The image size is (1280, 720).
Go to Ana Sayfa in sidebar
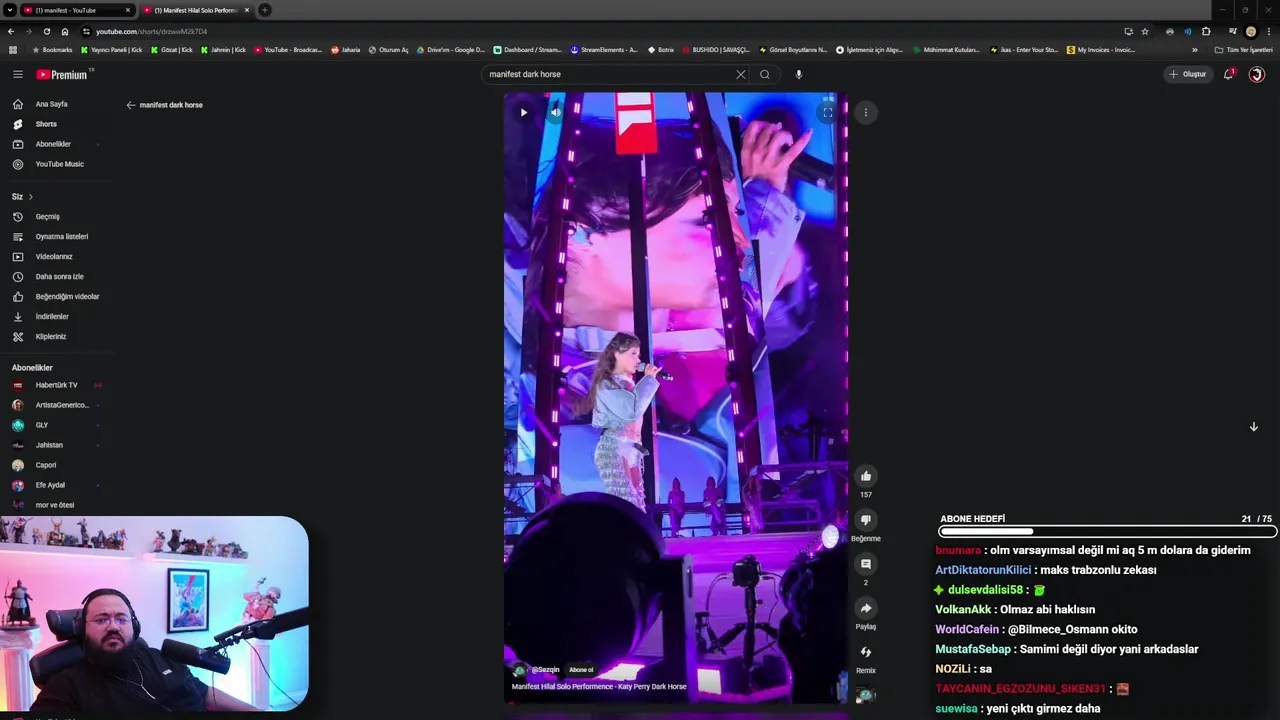(51, 104)
